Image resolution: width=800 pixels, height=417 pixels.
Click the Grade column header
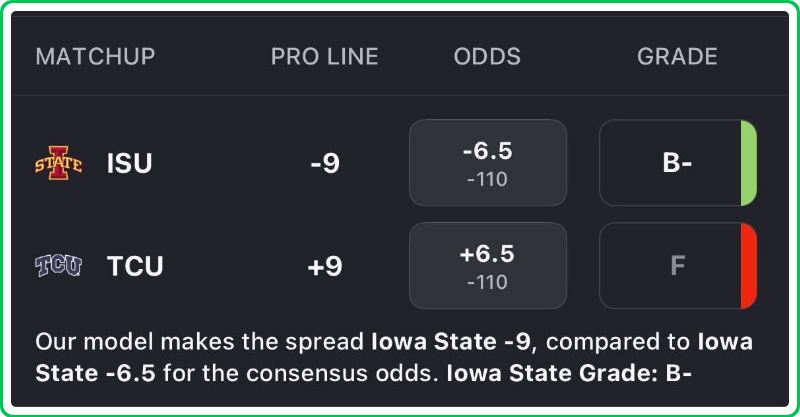[677, 56]
